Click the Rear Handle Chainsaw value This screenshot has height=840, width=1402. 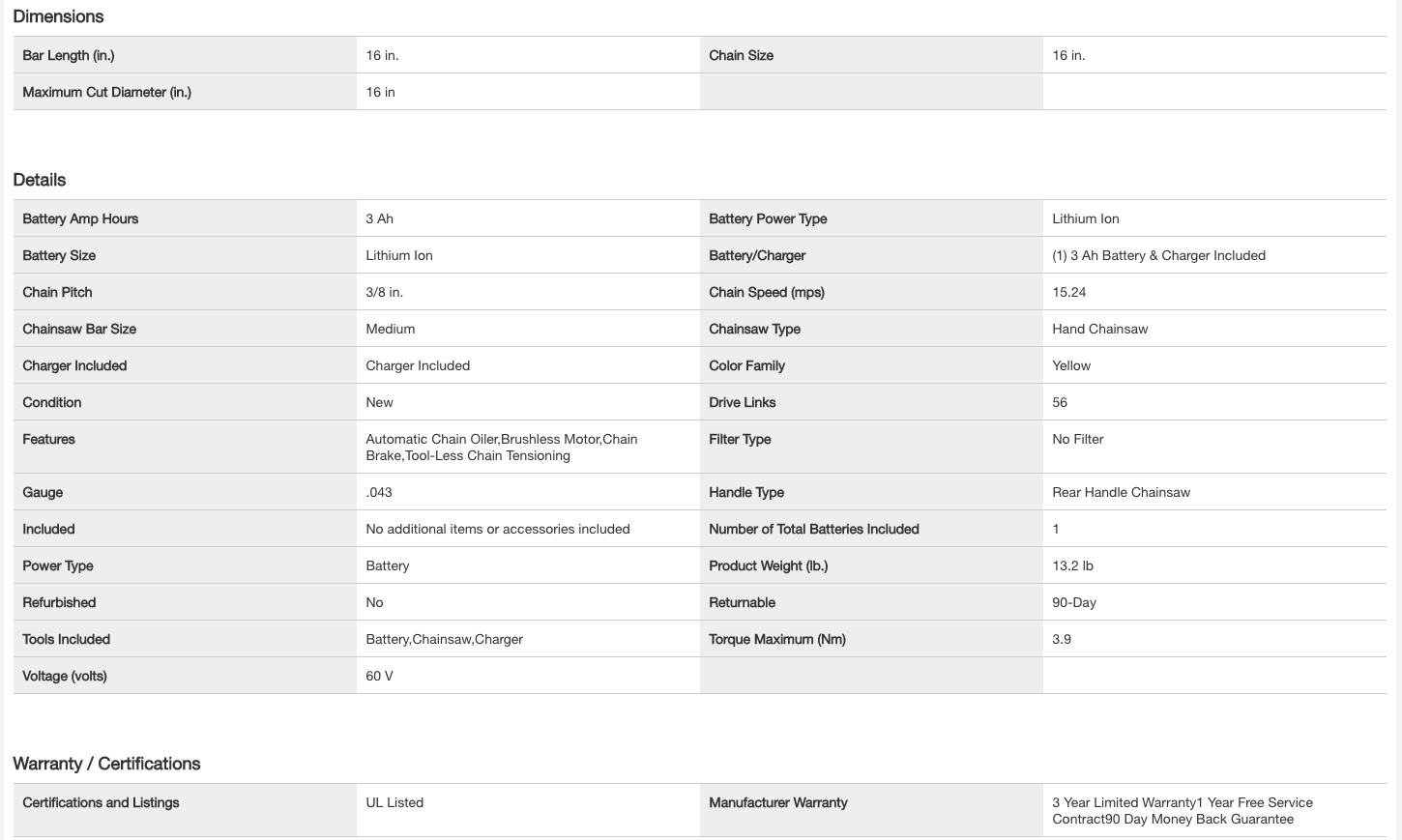point(1121,492)
